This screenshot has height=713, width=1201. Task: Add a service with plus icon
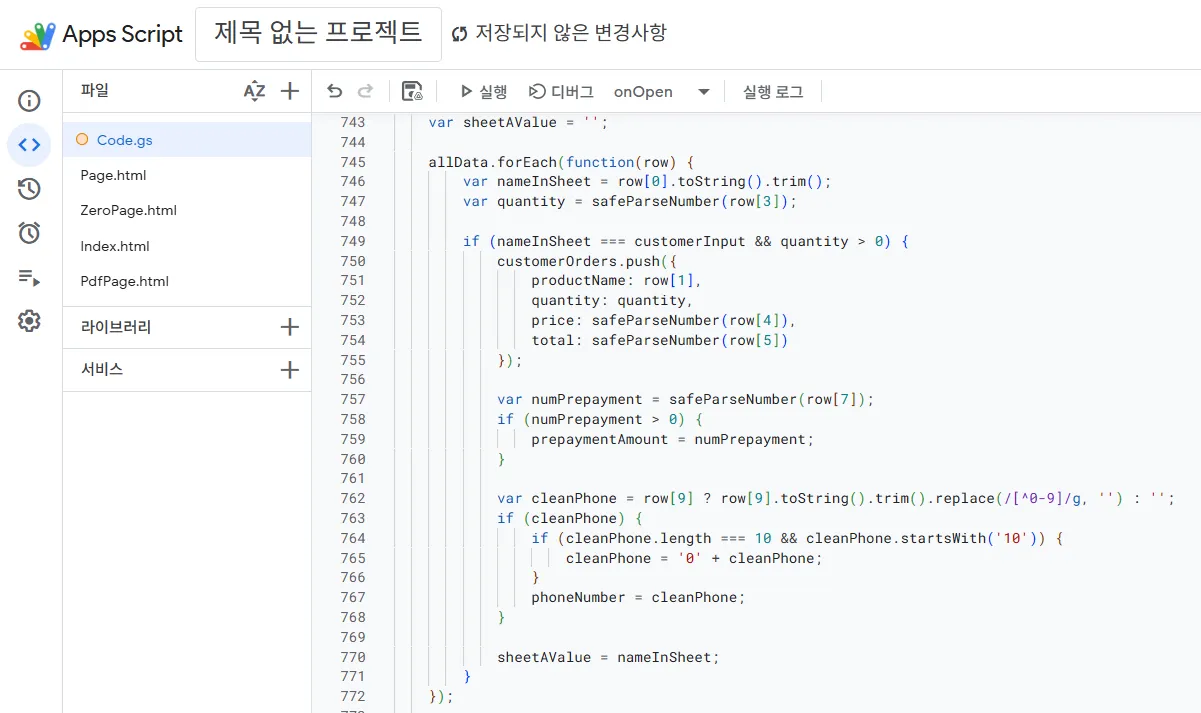point(290,370)
